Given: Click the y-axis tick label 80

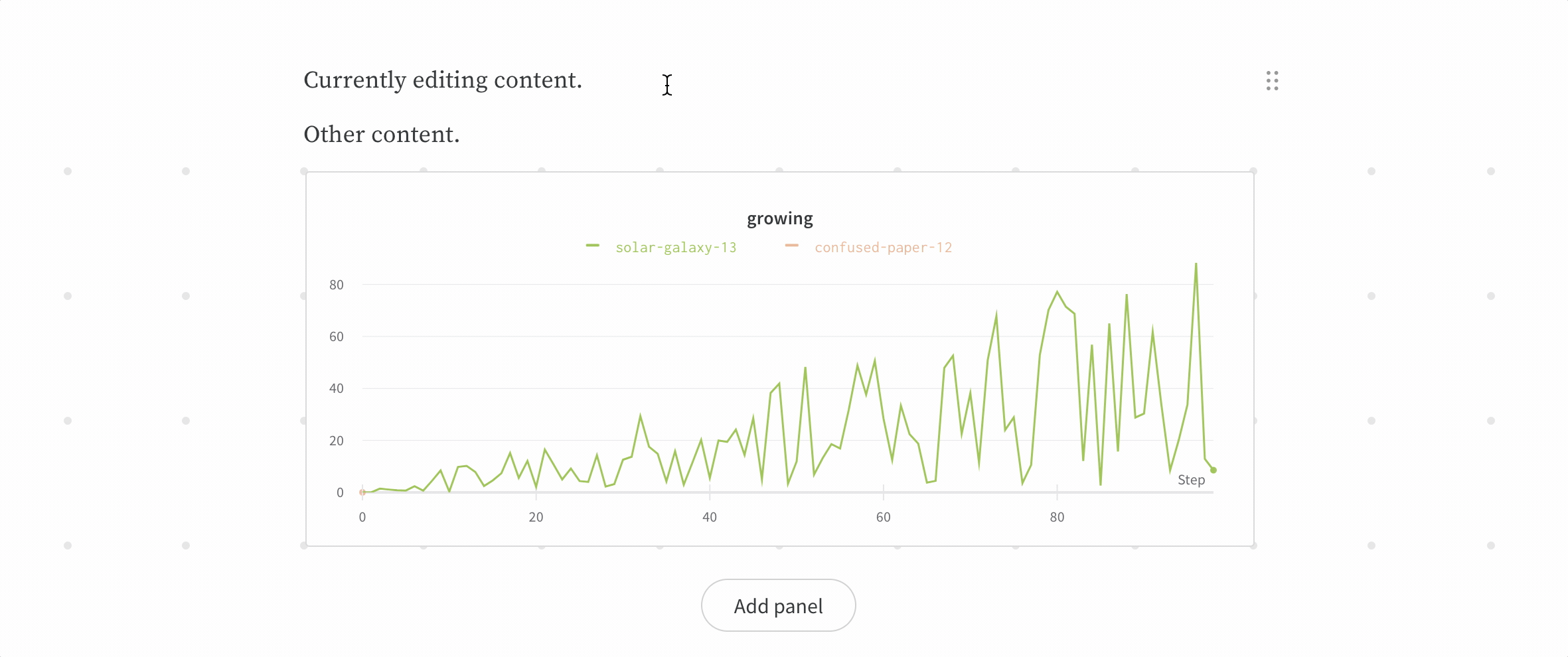Looking at the screenshot, I should click(337, 285).
